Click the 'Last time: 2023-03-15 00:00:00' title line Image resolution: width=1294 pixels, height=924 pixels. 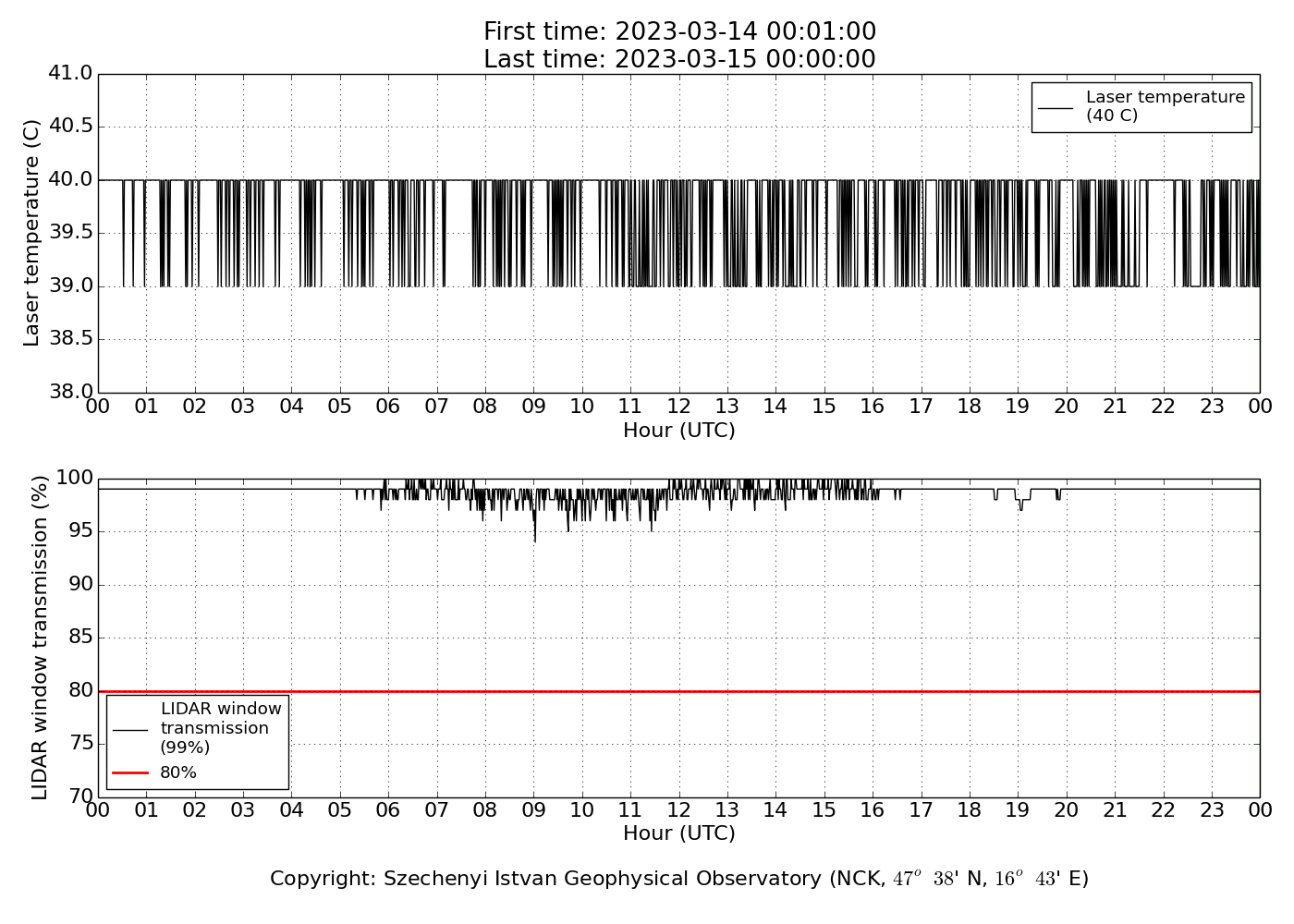679,59
